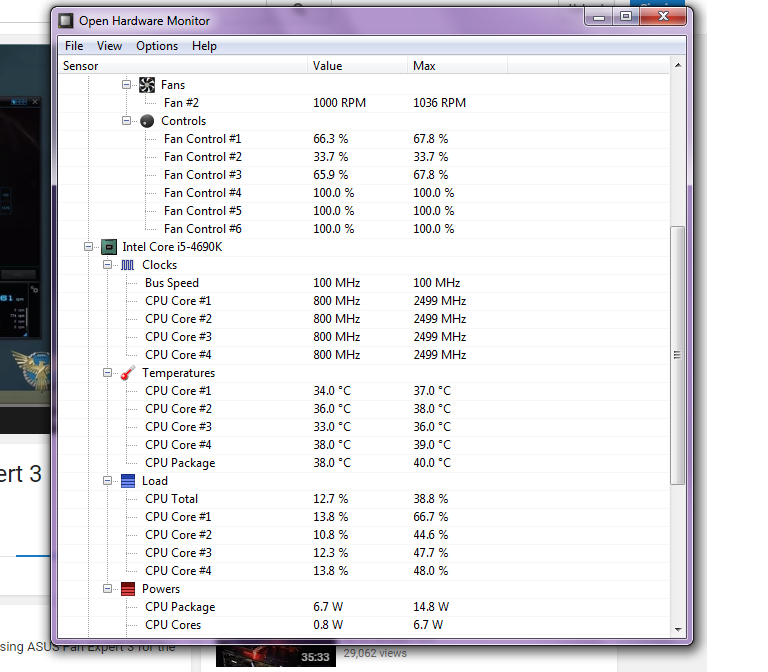Click the Clocks waveform icon
The image size is (768, 672).
click(127, 265)
